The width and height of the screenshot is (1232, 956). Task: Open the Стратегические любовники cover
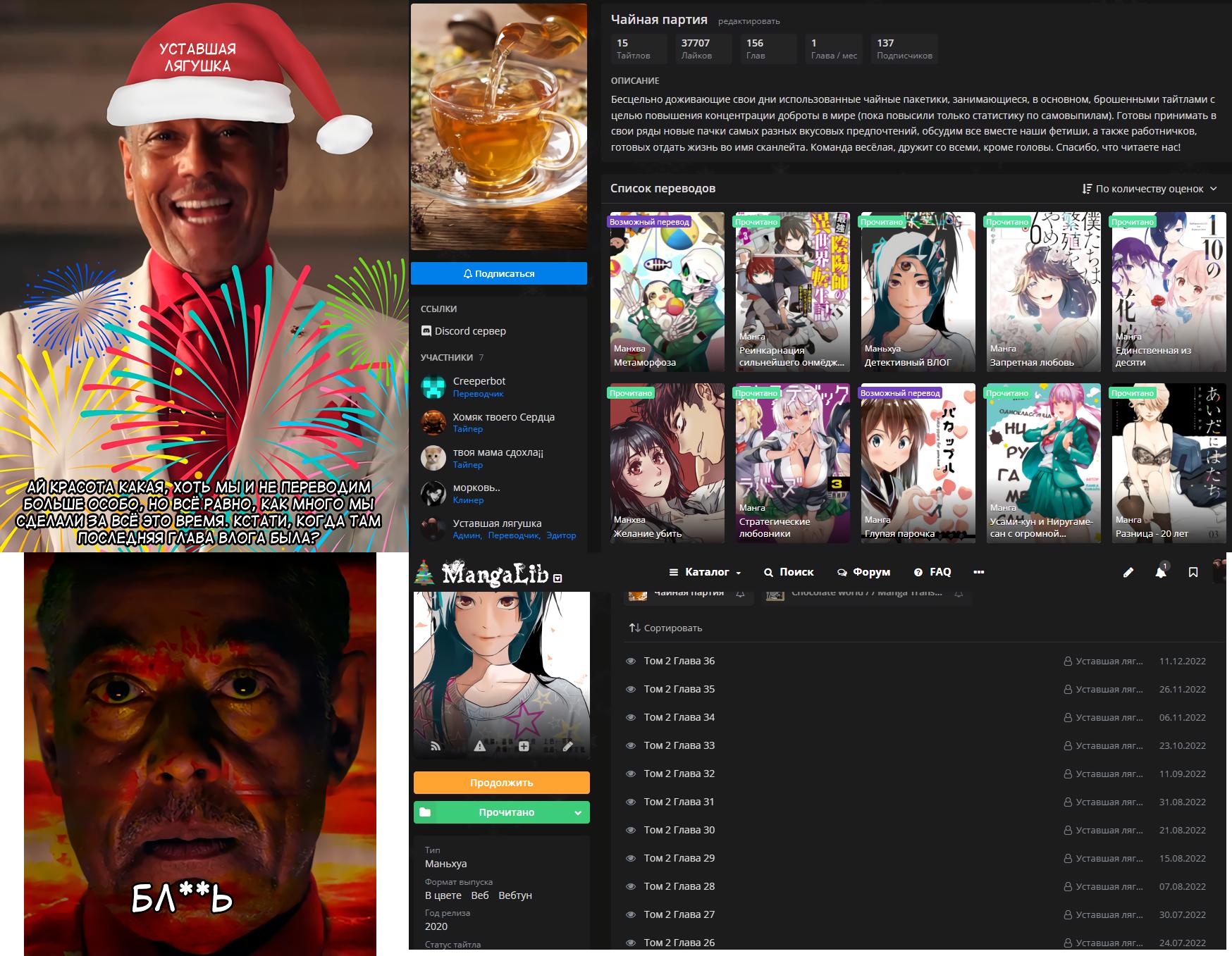click(x=792, y=463)
